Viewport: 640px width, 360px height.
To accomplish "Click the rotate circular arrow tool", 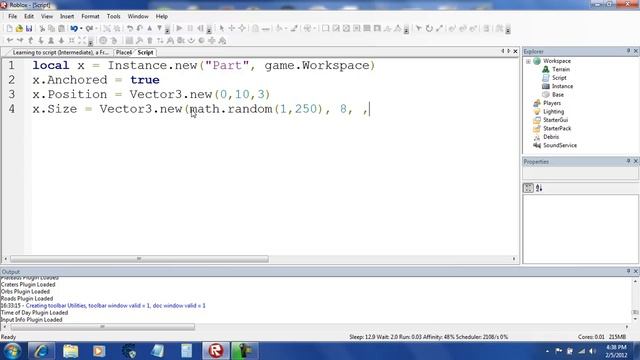I will (429, 29).
